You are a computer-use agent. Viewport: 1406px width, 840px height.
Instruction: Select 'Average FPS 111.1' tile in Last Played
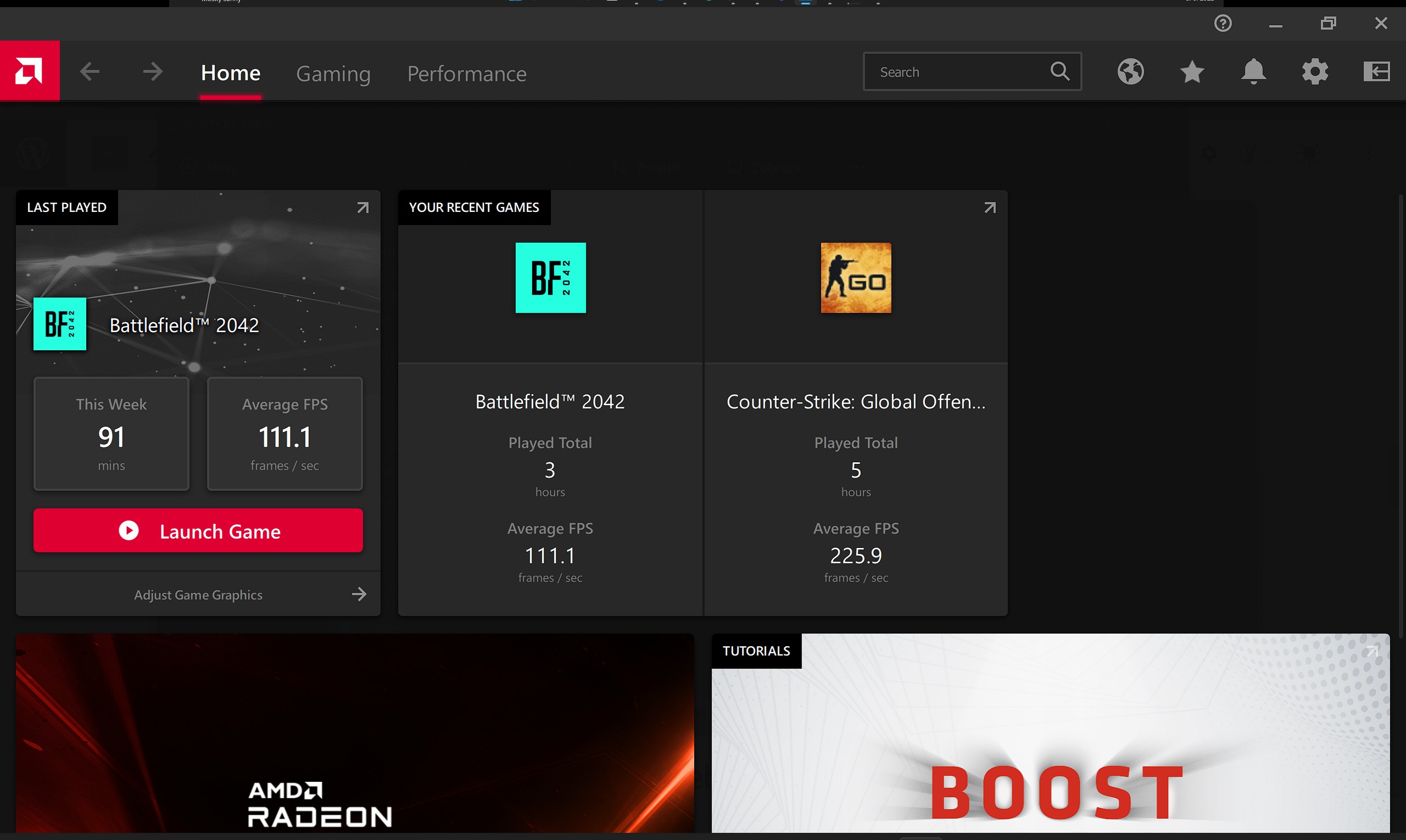coord(285,434)
